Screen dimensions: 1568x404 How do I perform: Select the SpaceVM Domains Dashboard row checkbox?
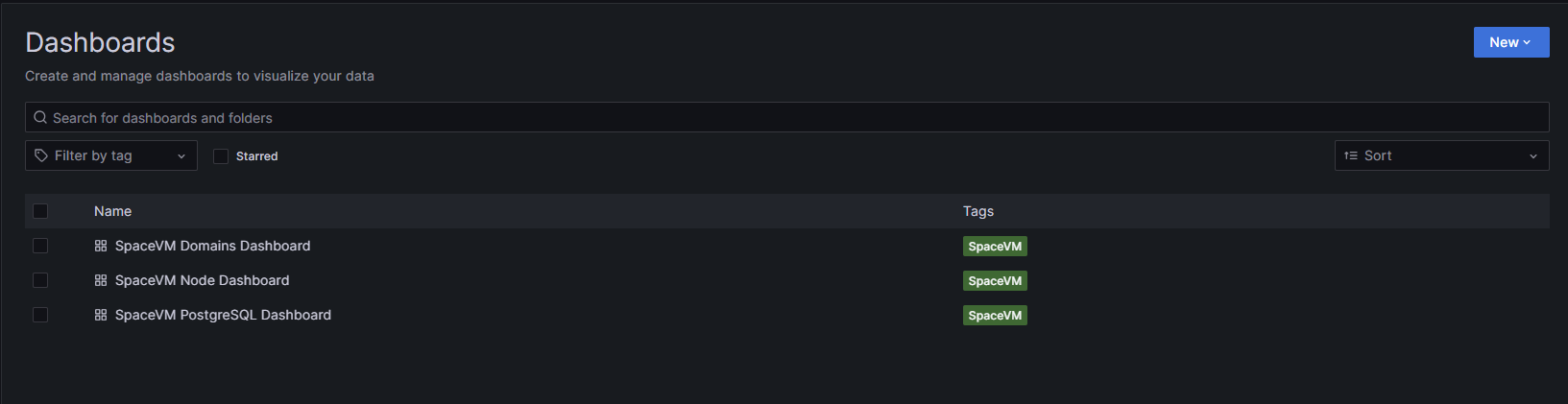[40, 246]
